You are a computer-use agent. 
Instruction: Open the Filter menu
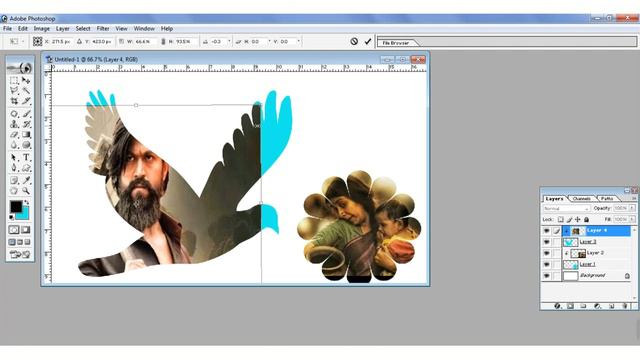[102, 29]
